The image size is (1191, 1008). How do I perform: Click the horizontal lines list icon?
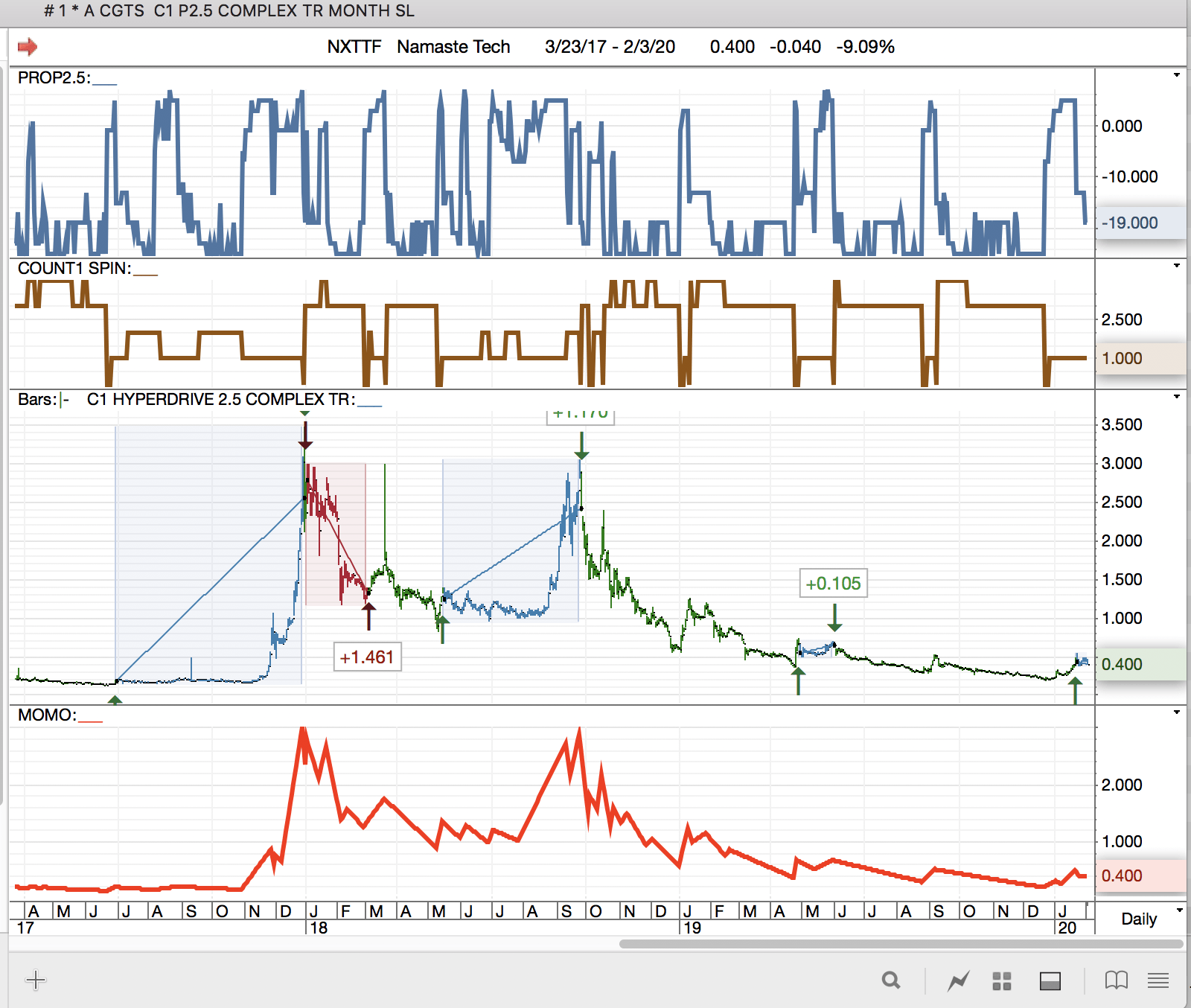1158,980
